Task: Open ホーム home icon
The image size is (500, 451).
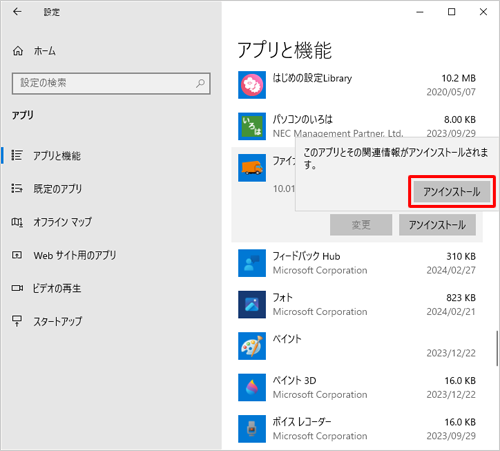Action: pyautogui.click(x=18, y=51)
